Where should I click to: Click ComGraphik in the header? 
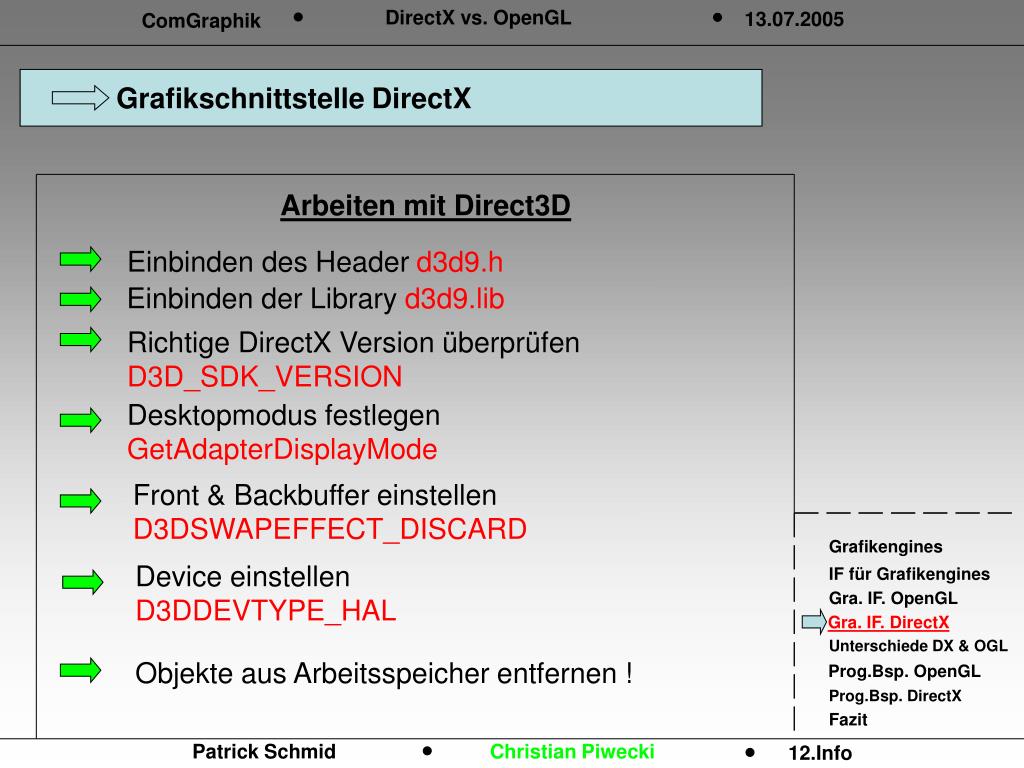coord(201,21)
